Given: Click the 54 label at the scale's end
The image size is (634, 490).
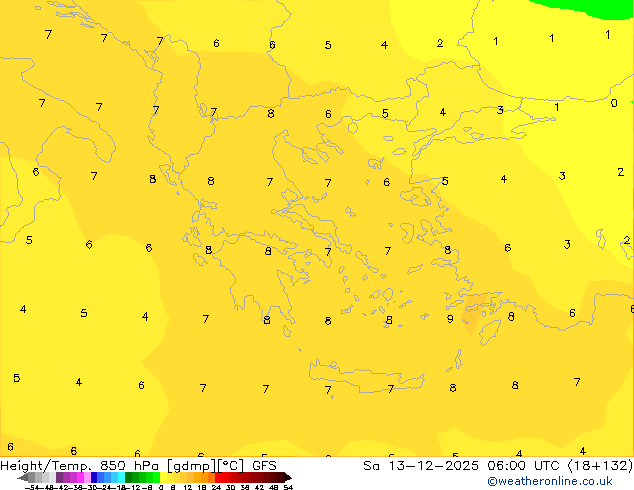Looking at the screenshot, I should pyautogui.click(x=288, y=487).
